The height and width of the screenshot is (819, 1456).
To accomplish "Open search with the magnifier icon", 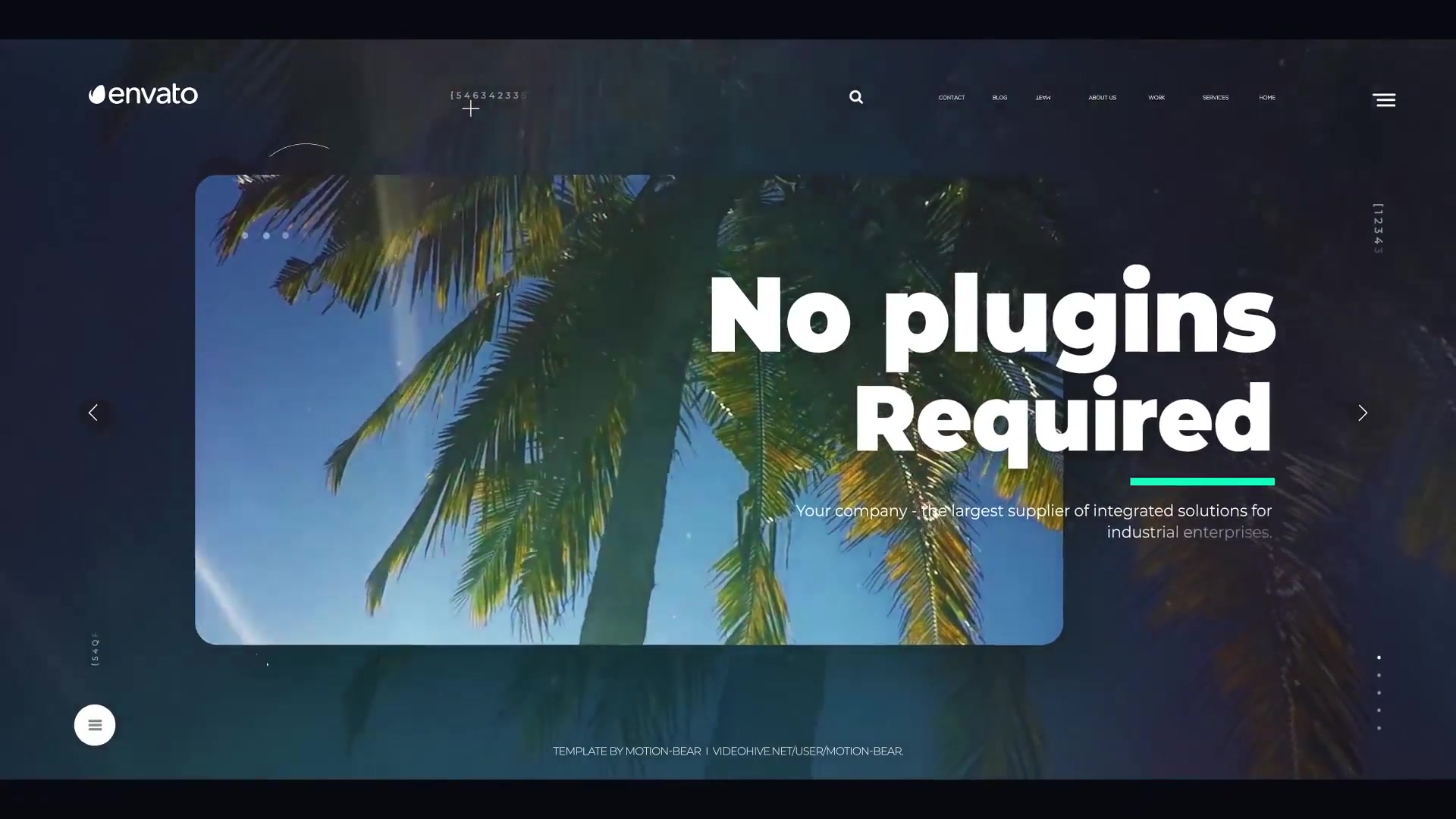I will pos(856,97).
